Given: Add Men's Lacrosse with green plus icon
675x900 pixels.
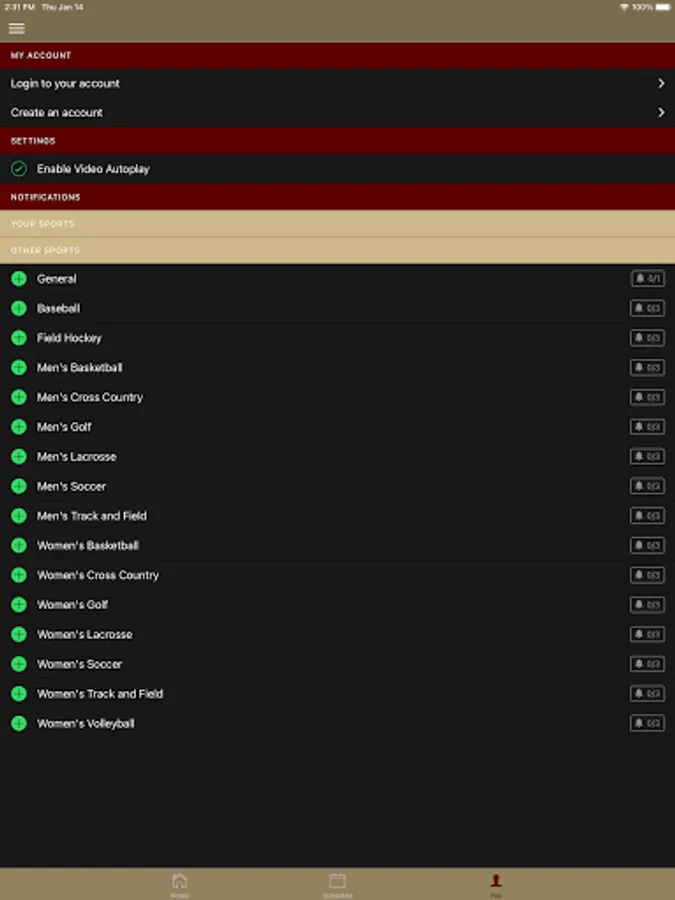Looking at the screenshot, I should coord(19,456).
